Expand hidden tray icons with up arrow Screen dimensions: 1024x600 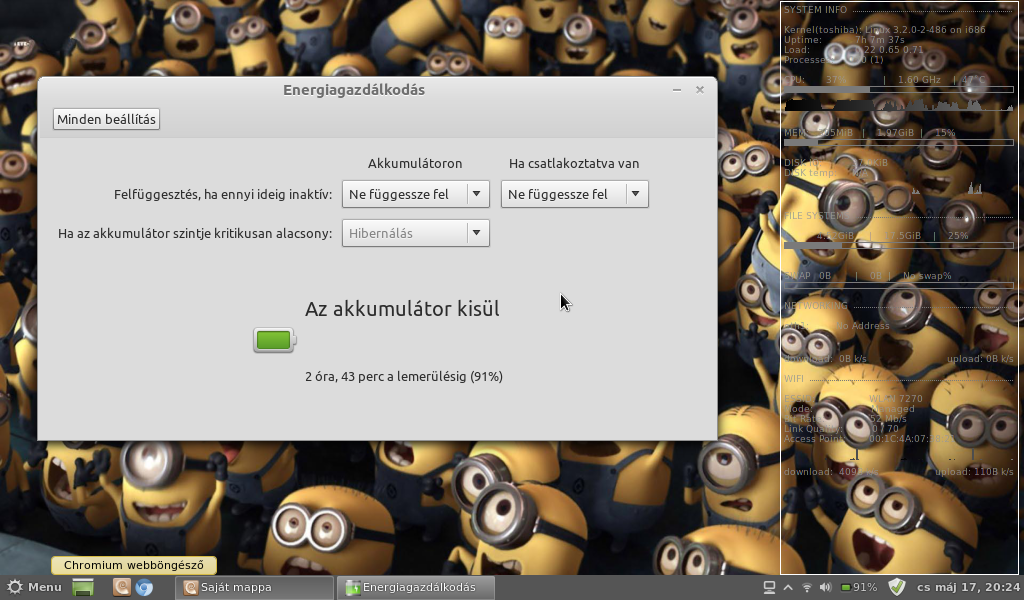pos(788,588)
